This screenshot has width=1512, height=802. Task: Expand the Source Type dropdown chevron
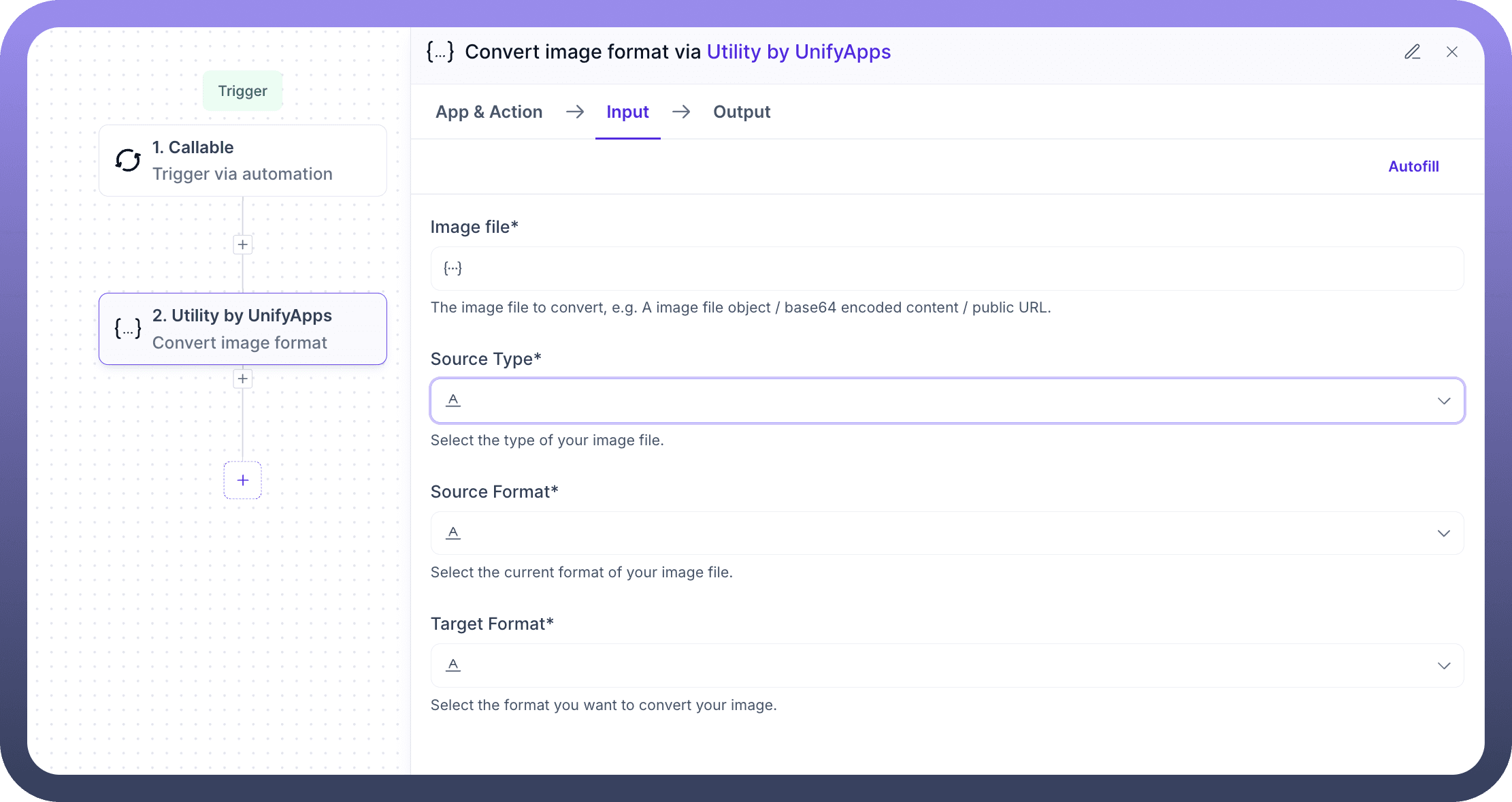tap(1443, 401)
